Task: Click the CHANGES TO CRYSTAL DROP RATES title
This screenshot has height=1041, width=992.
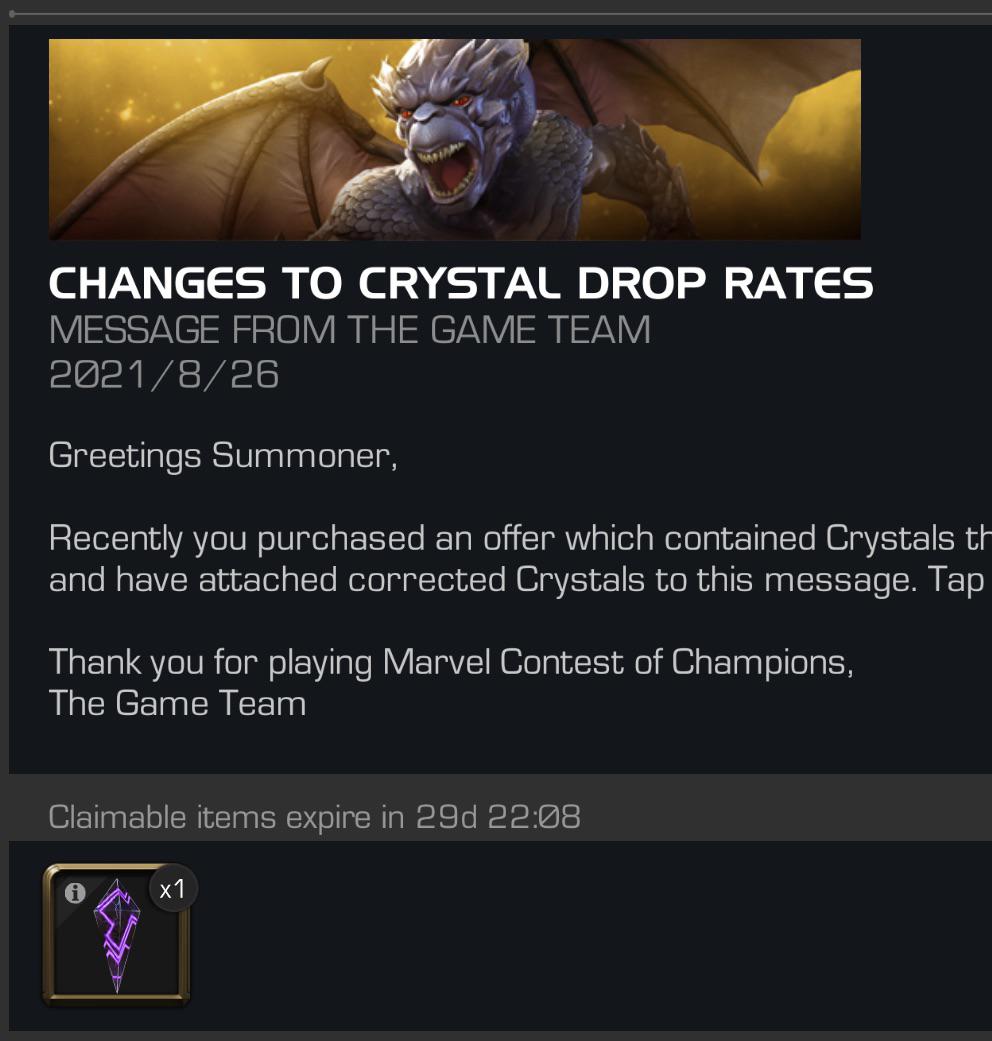Action: pyautogui.click(x=461, y=283)
